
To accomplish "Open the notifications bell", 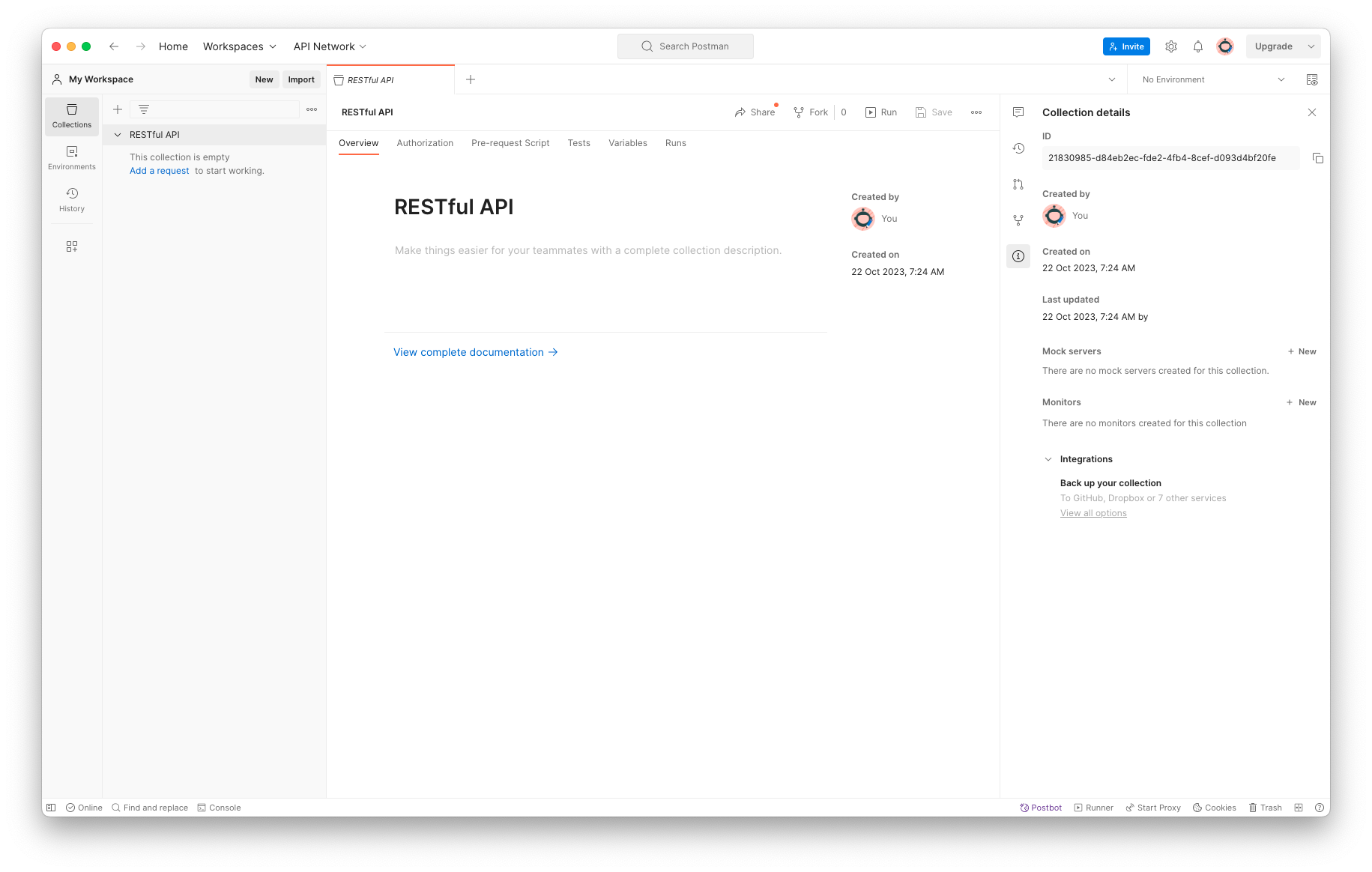I will pos(1198,46).
